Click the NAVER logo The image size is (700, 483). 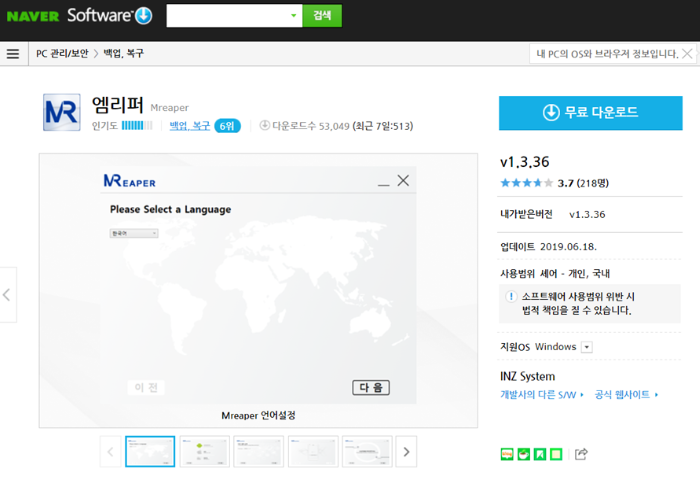click(x=33, y=17)
